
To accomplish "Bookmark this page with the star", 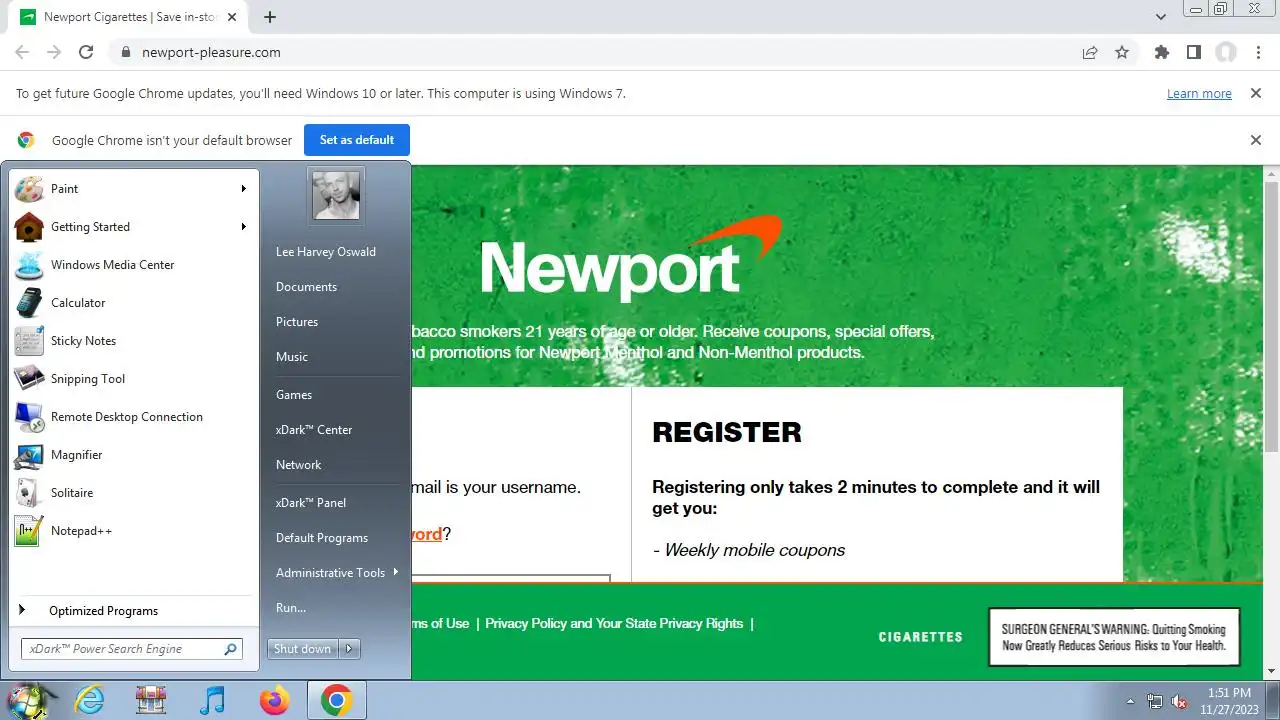I will [x=1122, y=52].
